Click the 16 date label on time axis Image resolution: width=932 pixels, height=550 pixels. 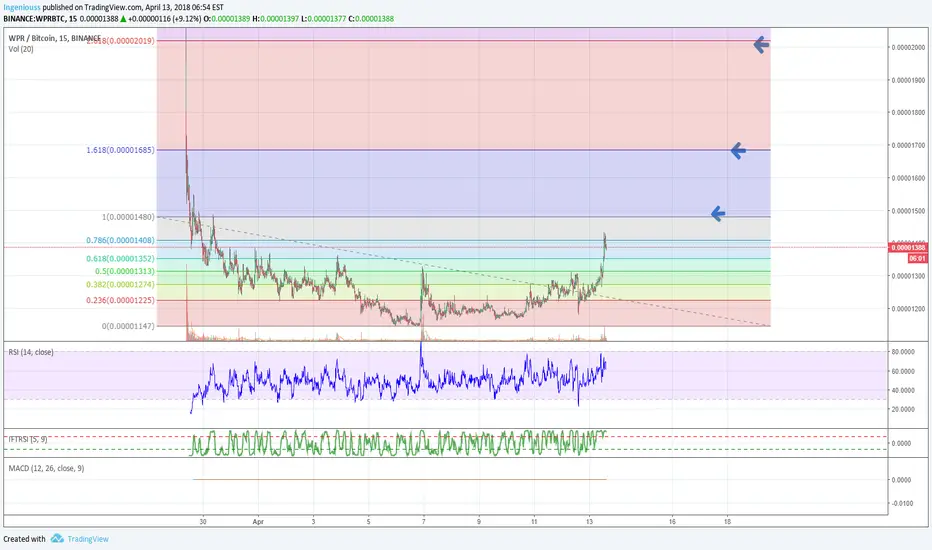tap(672, 521)
